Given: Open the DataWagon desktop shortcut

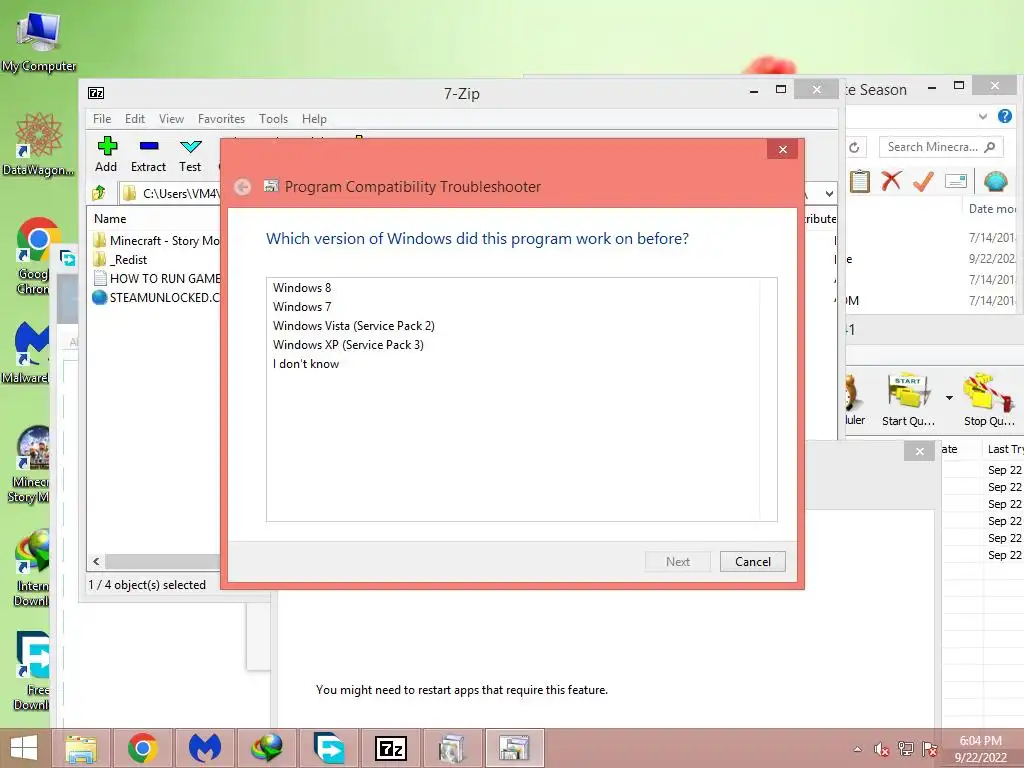Looking at the screenshot, I should (x=39, y=145).
